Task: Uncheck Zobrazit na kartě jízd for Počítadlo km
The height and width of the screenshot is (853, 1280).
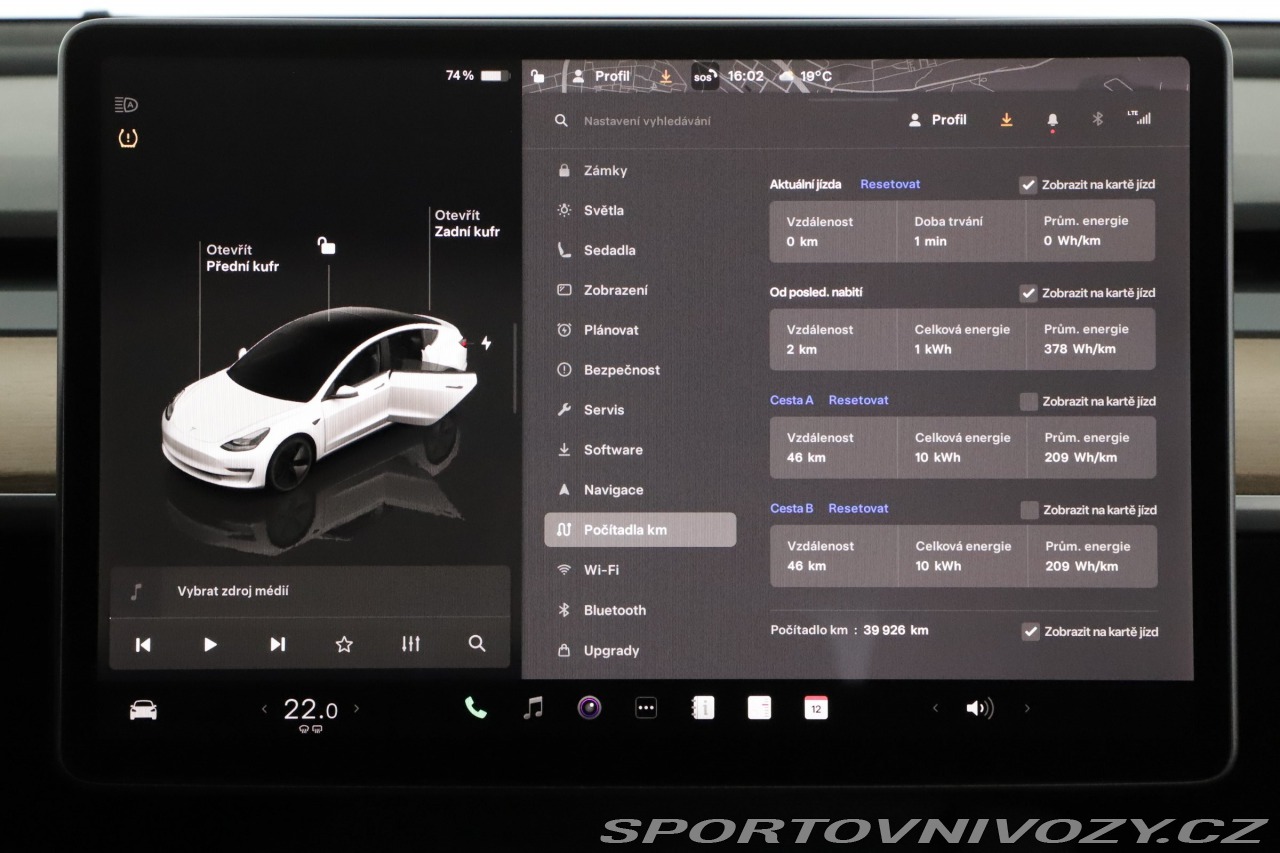Action: click(1030, 632)
